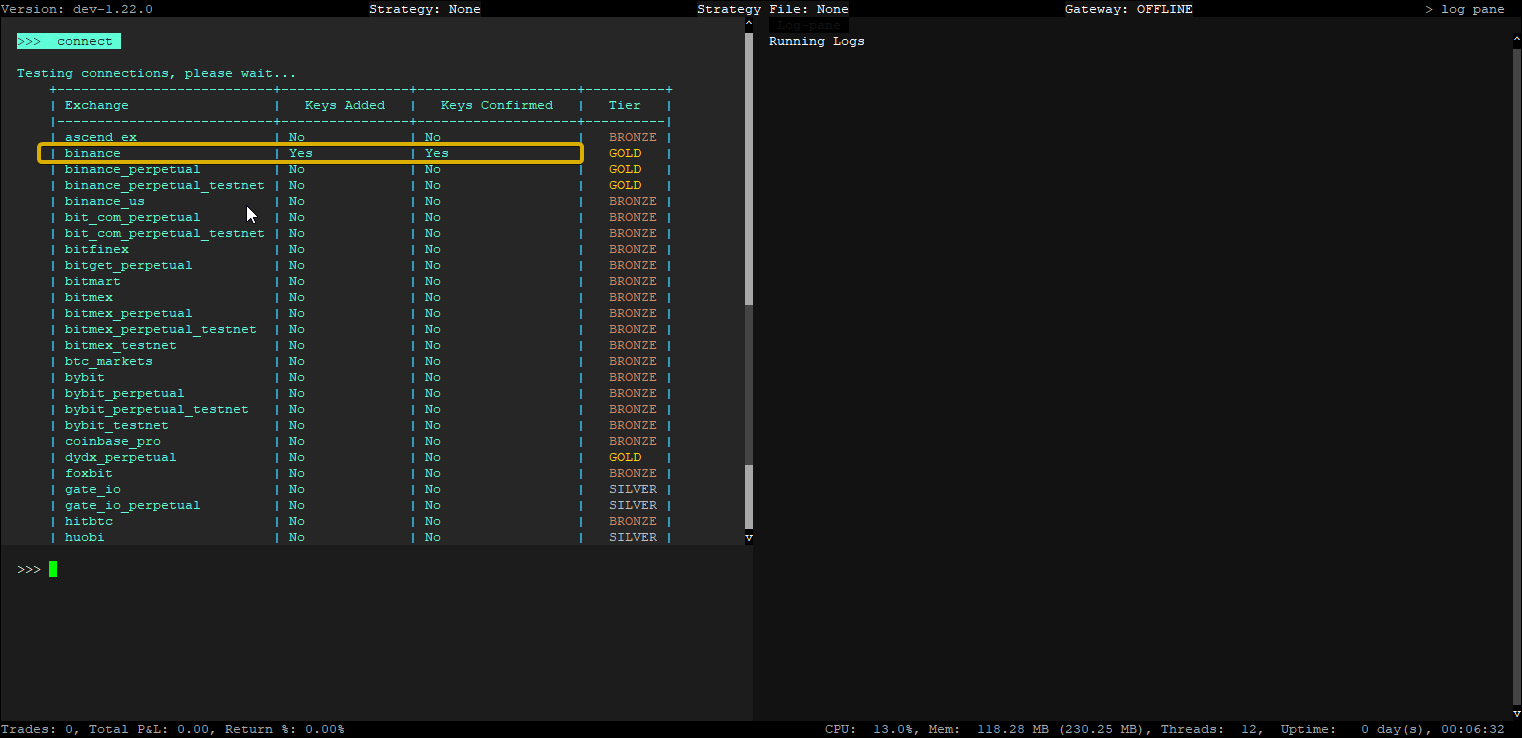The height and width of the screenshot is (738, 1522).
Task: Click the GOLD tier for dydx_perpetual
Action: tap(625, 457)
